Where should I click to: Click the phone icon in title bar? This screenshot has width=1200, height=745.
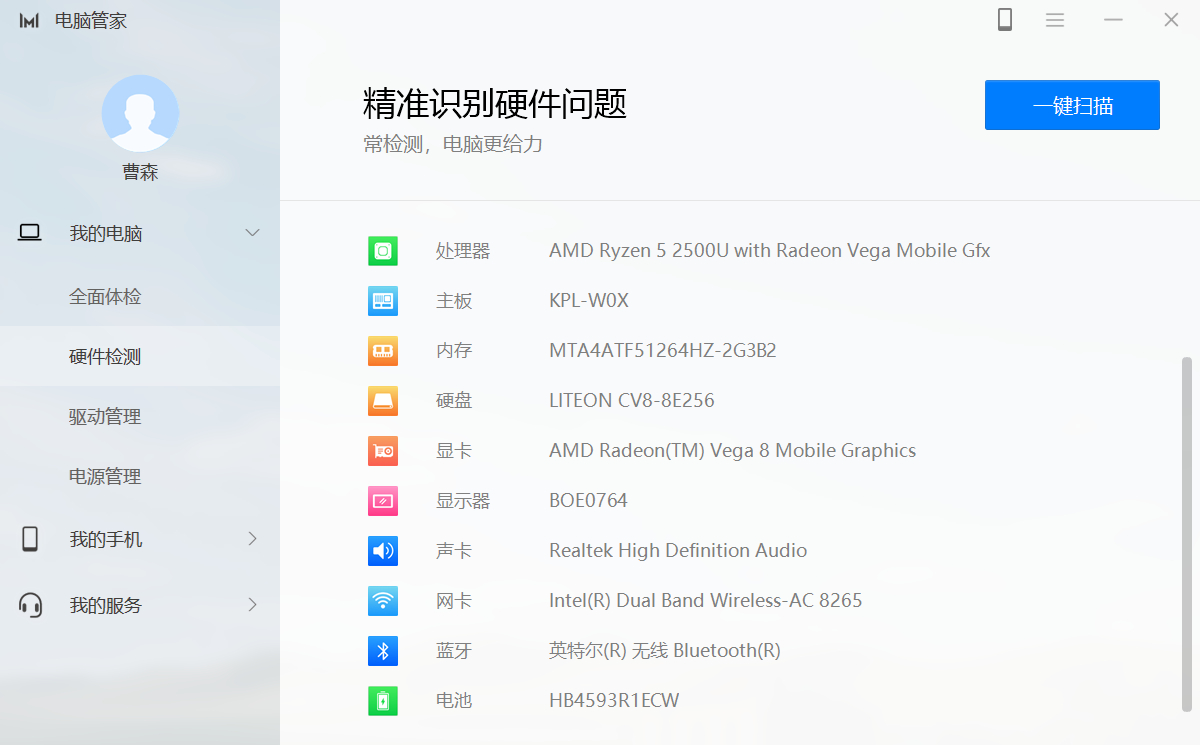1005,20
